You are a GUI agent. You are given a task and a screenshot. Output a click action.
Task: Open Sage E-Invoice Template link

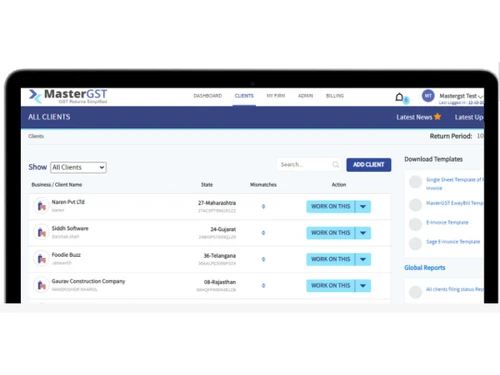coord(453,242)
